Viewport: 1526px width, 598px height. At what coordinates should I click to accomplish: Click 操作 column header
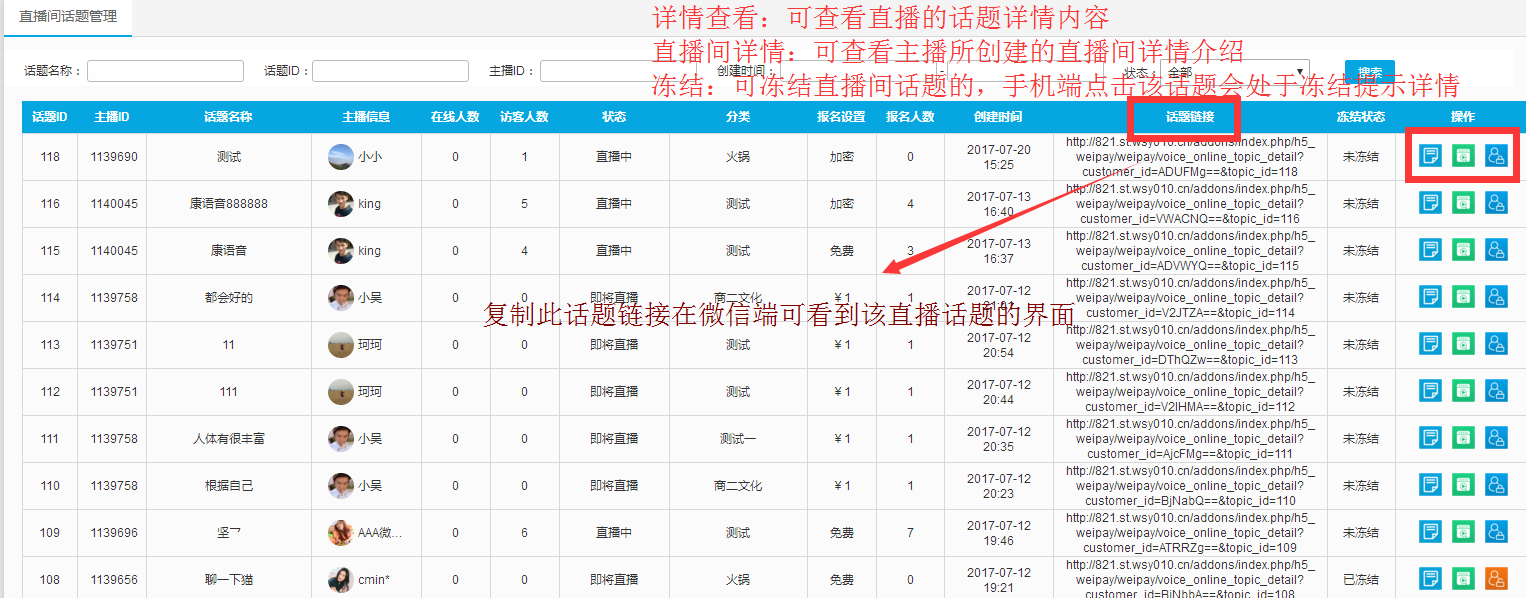(1463, 117)
